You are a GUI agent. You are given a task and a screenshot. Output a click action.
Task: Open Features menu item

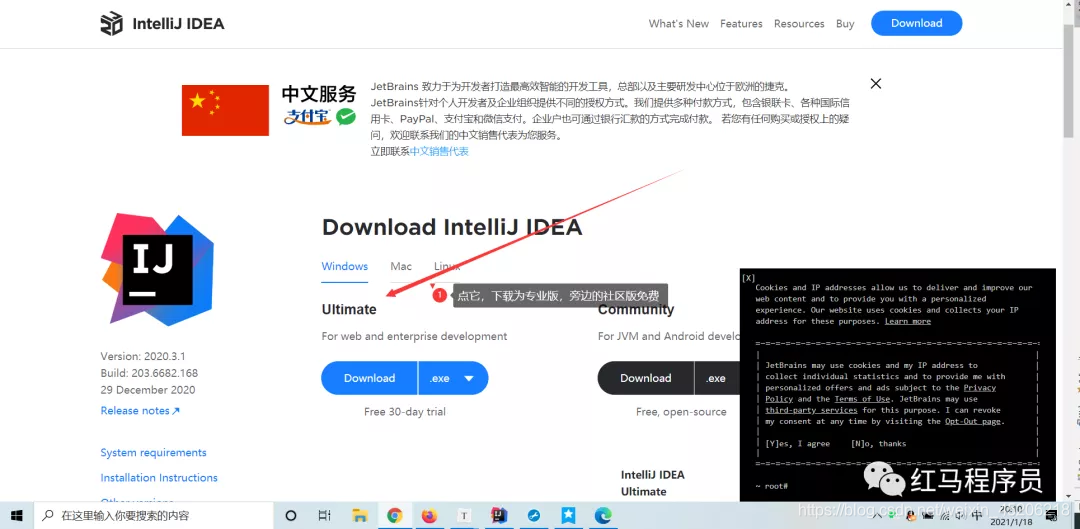click(741, 23)
